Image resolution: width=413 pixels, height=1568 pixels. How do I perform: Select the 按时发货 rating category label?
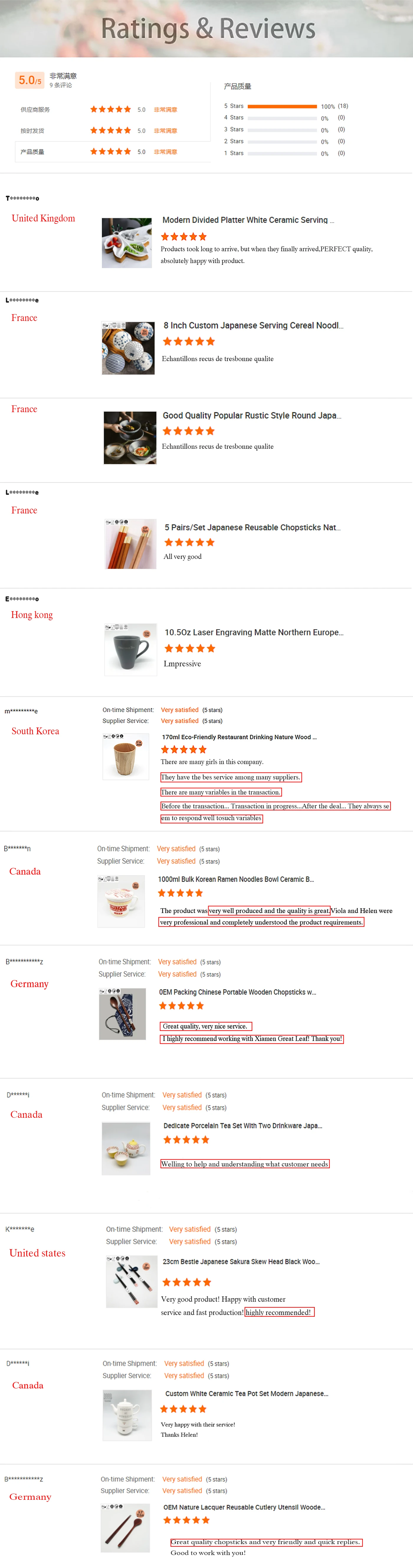[32, 131]
